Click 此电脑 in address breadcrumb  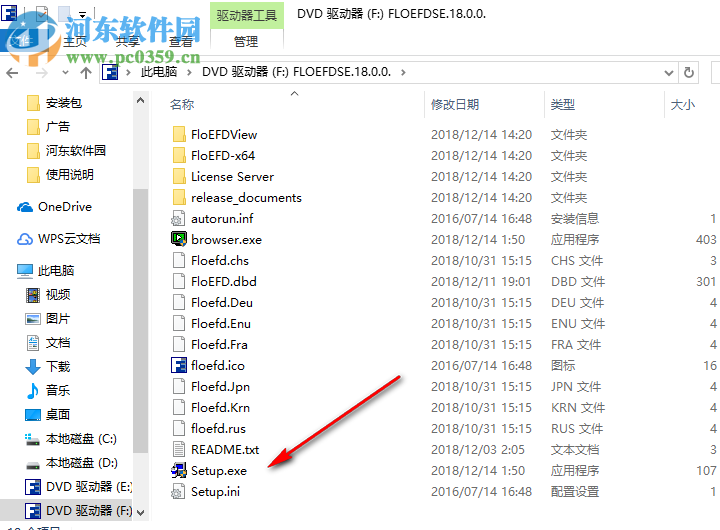[158, 72]
